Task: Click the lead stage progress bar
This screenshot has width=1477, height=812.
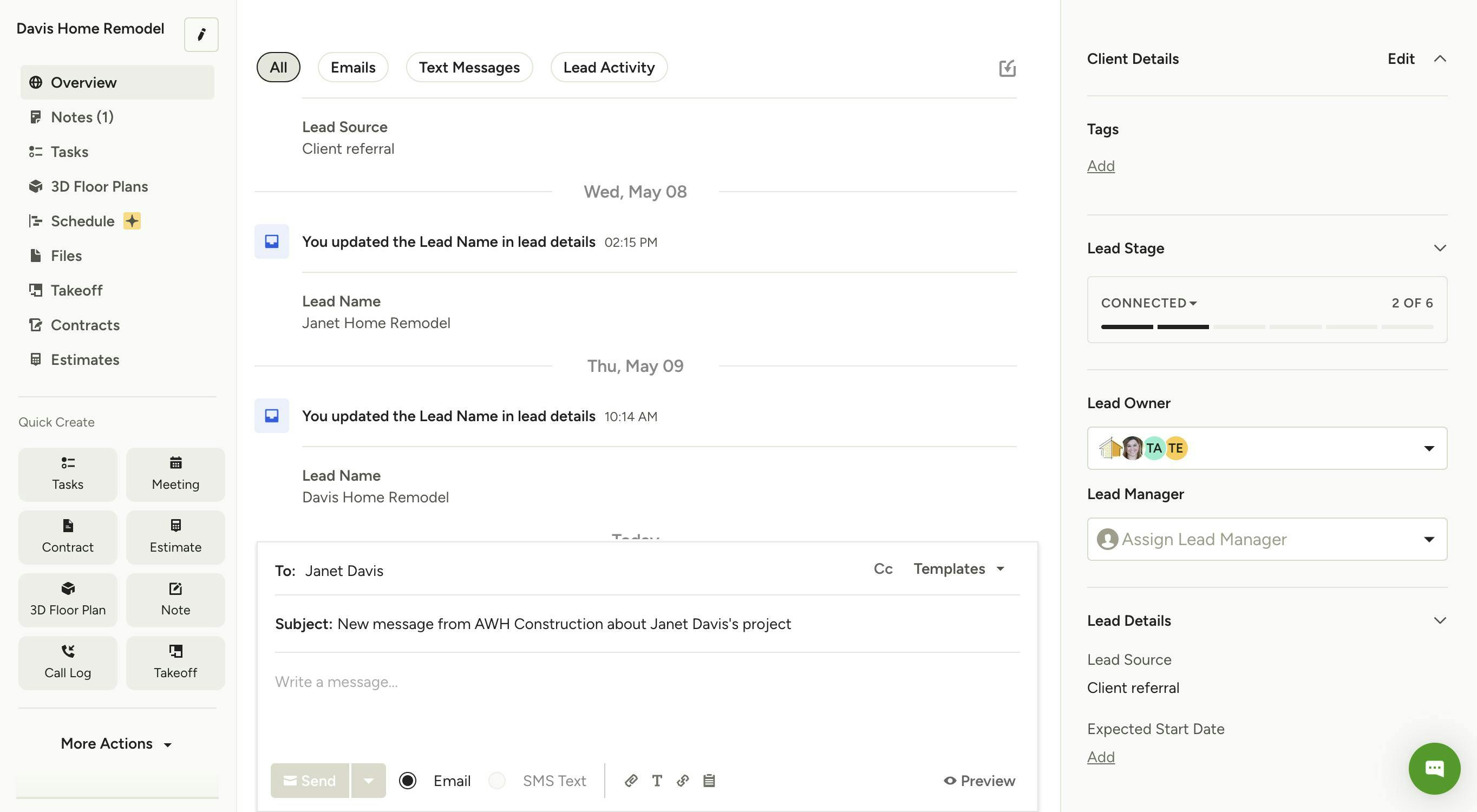Action: 1266,327
